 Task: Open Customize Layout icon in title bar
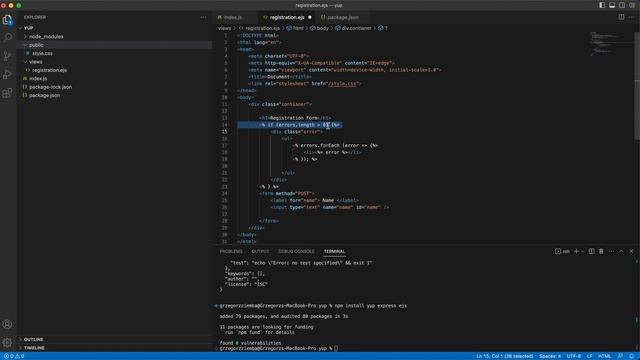632,5
